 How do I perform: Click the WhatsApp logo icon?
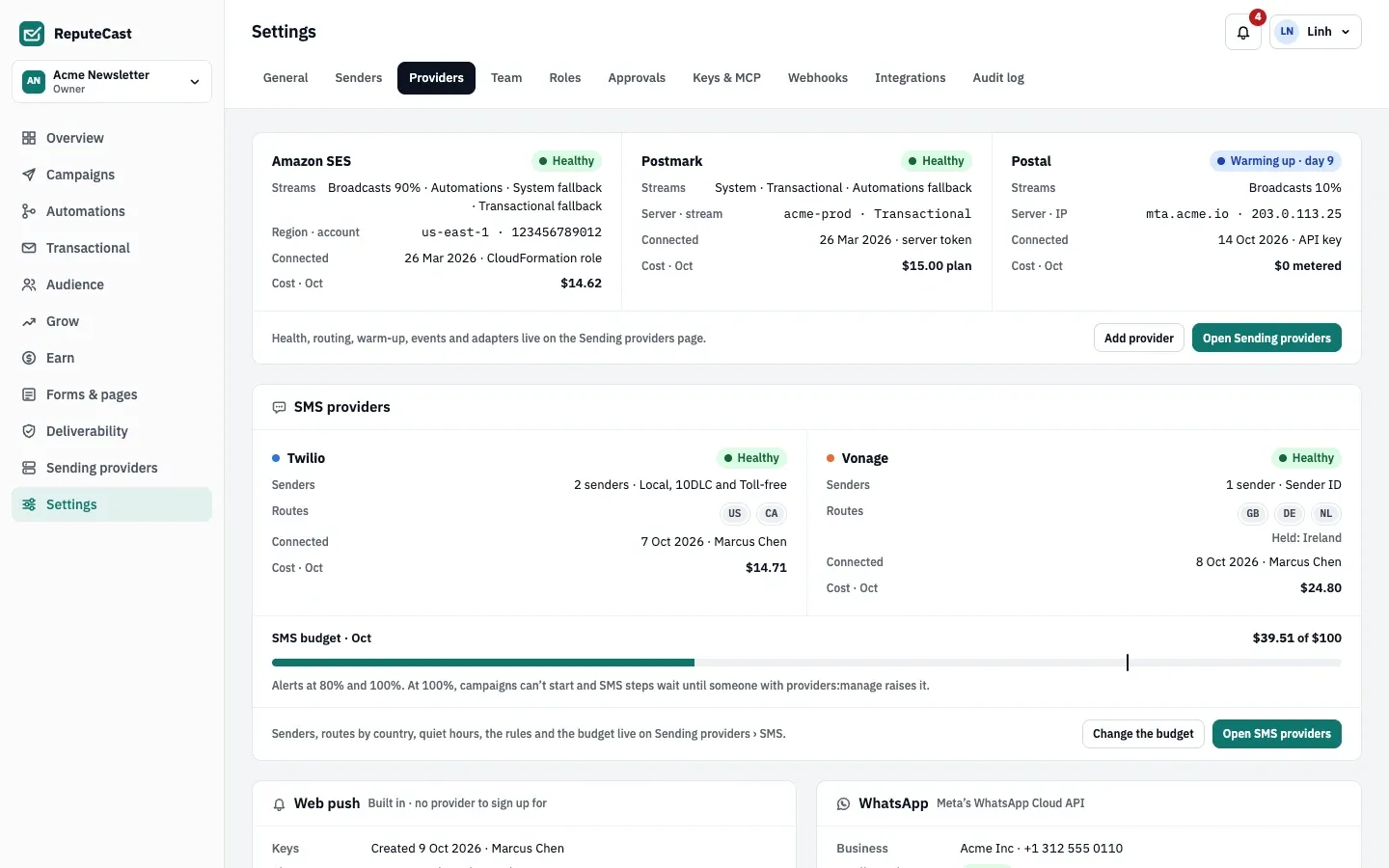(x=843, y=804)
